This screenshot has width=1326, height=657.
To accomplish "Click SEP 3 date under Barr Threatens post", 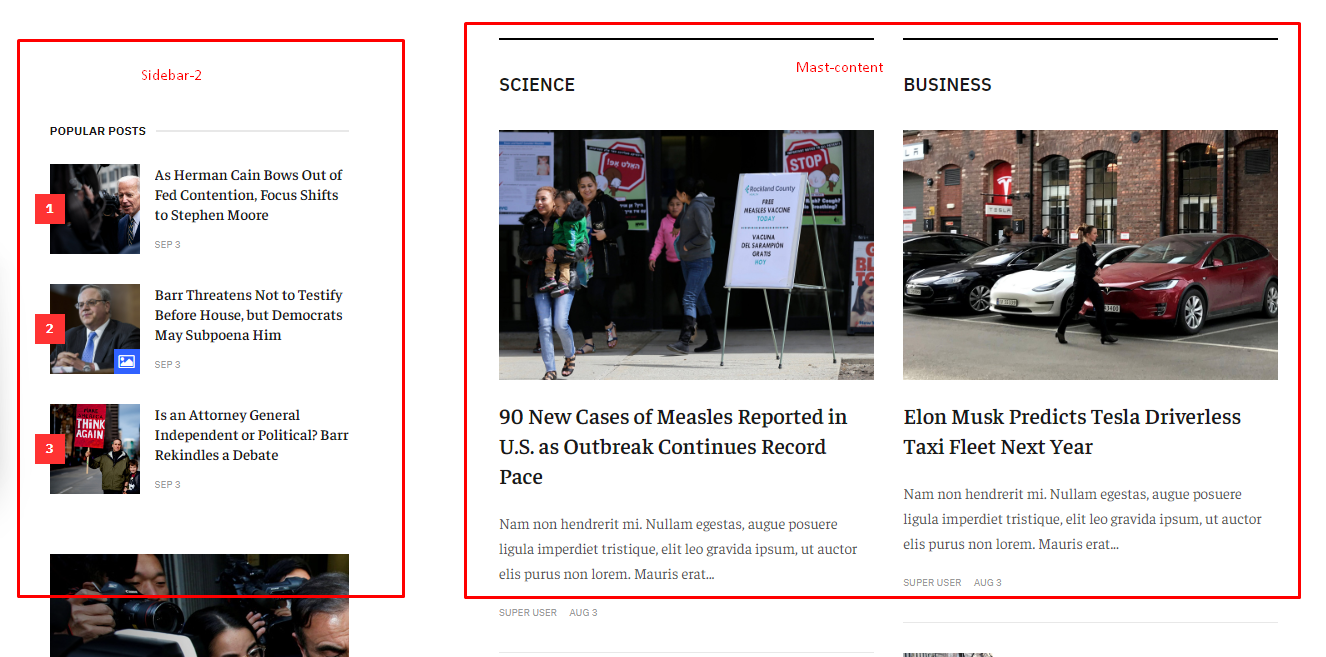I will (x=167, y=365).
